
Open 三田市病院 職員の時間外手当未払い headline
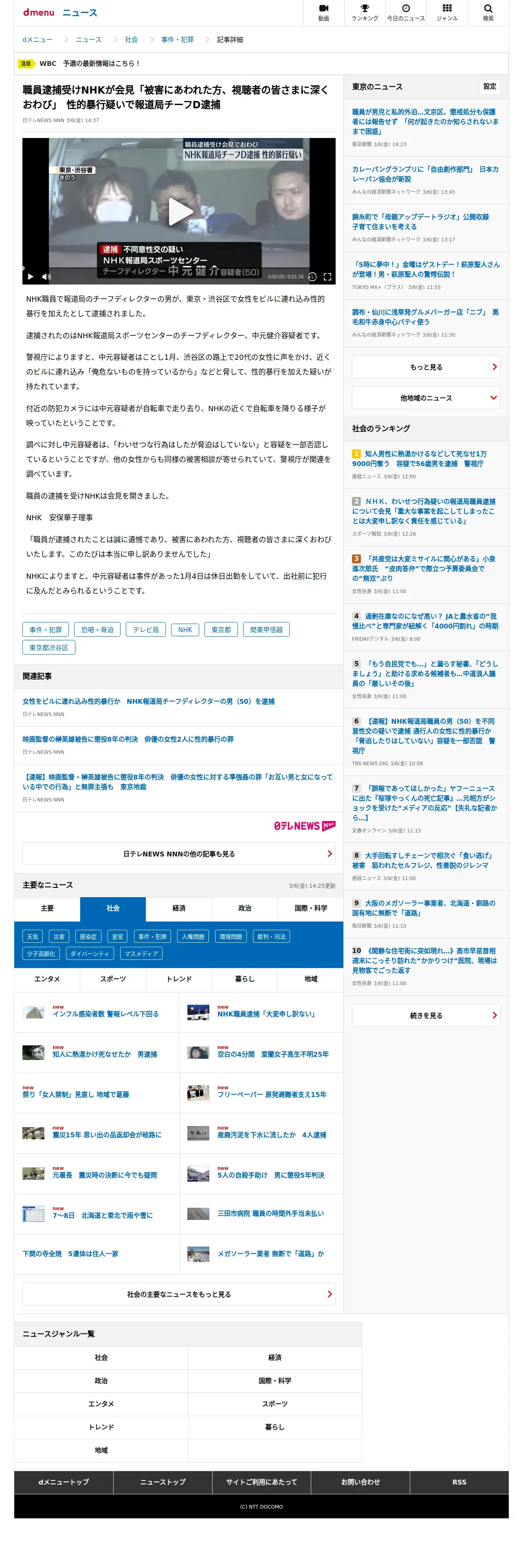click(270, 1213)
